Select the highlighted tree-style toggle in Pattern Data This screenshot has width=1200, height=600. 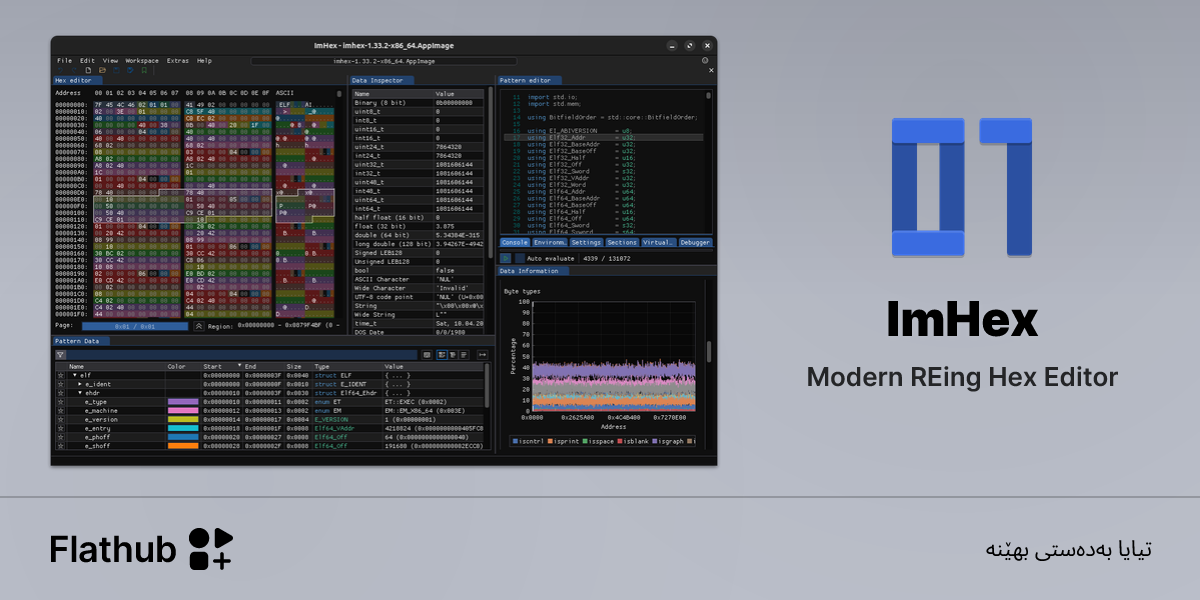pos(442,354)
